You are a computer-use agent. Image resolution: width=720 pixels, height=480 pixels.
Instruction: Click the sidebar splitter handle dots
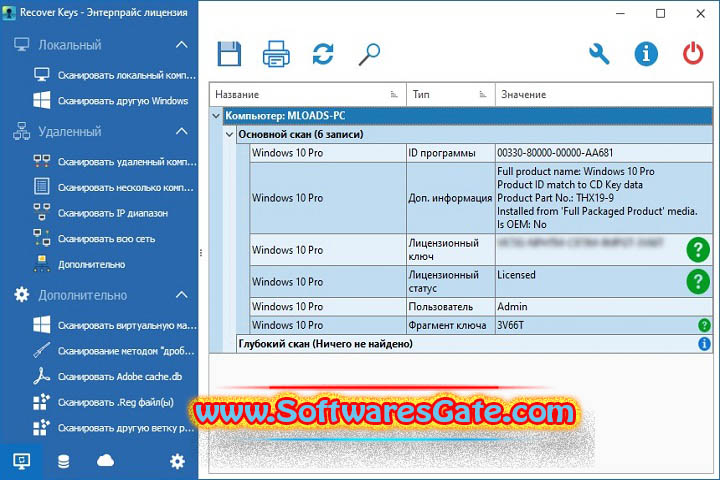coord(201,253)
